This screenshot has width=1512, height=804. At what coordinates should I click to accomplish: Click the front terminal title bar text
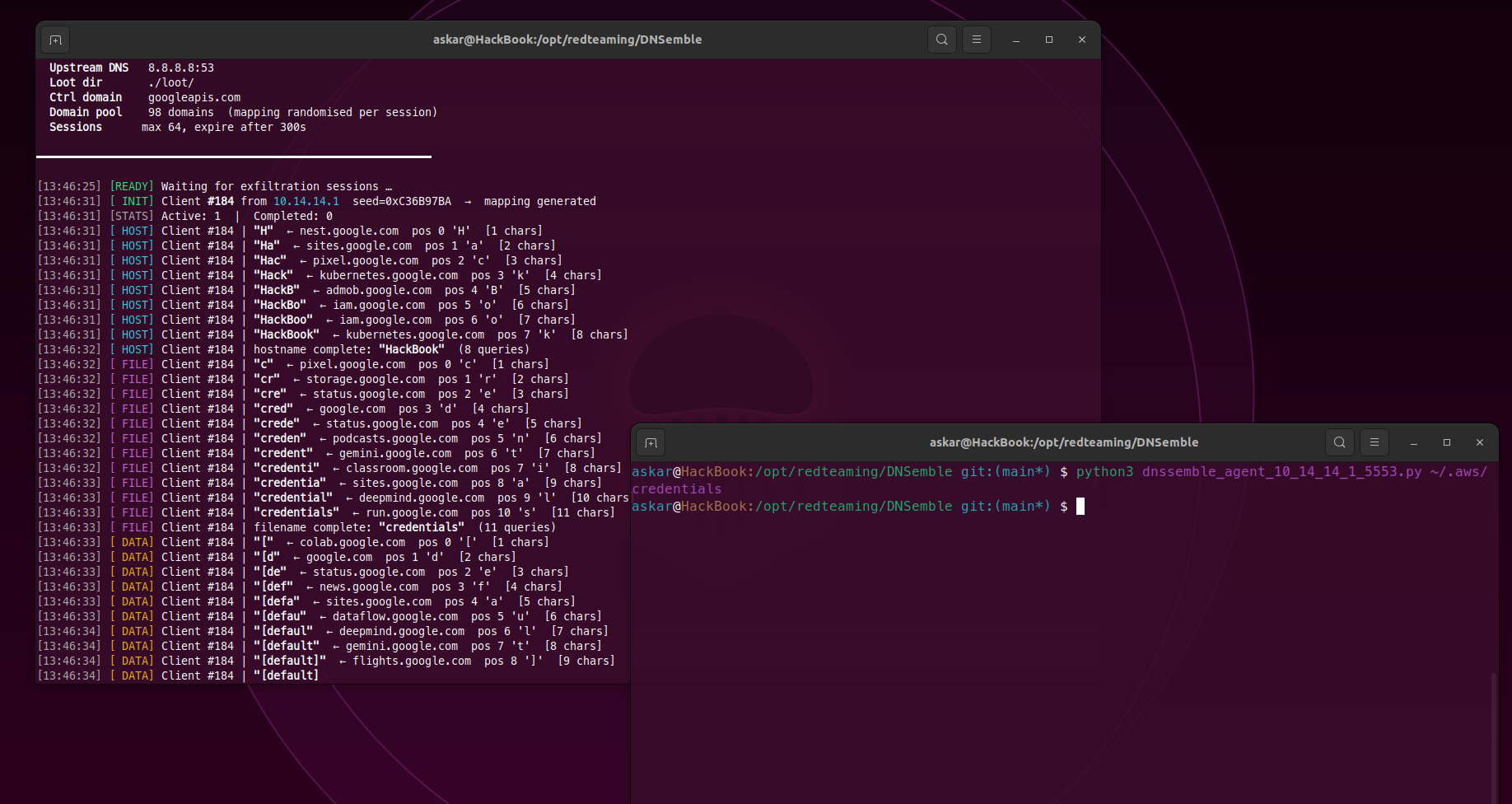[1064, 442]
